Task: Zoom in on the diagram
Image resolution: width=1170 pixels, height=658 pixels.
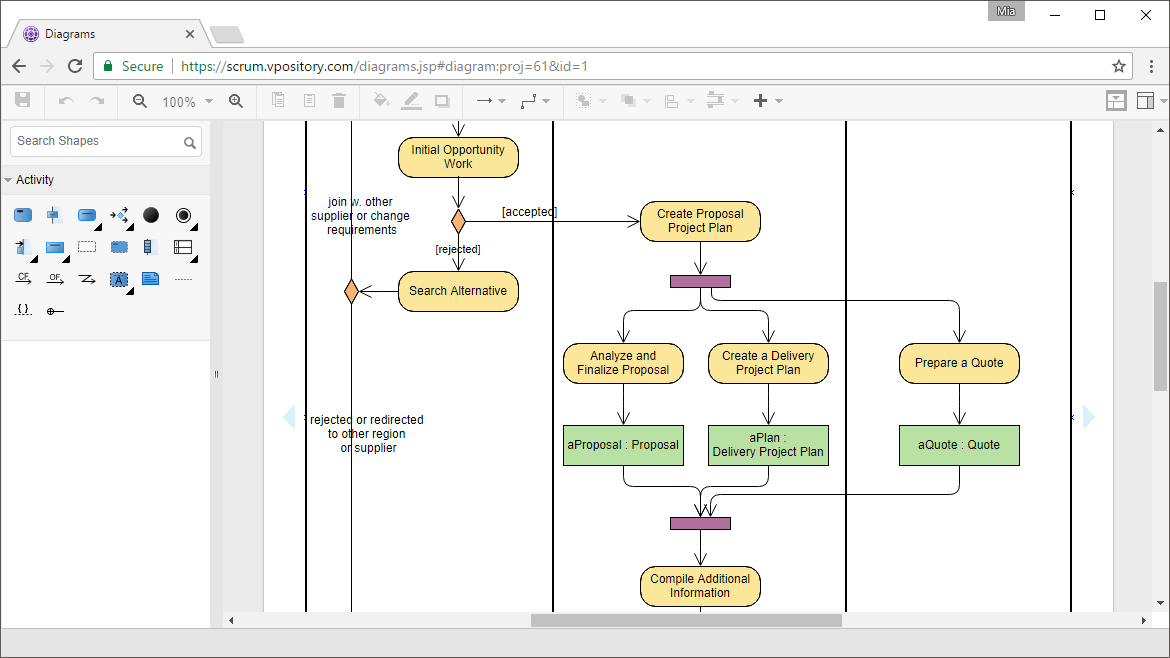Action: click(236, 101)
